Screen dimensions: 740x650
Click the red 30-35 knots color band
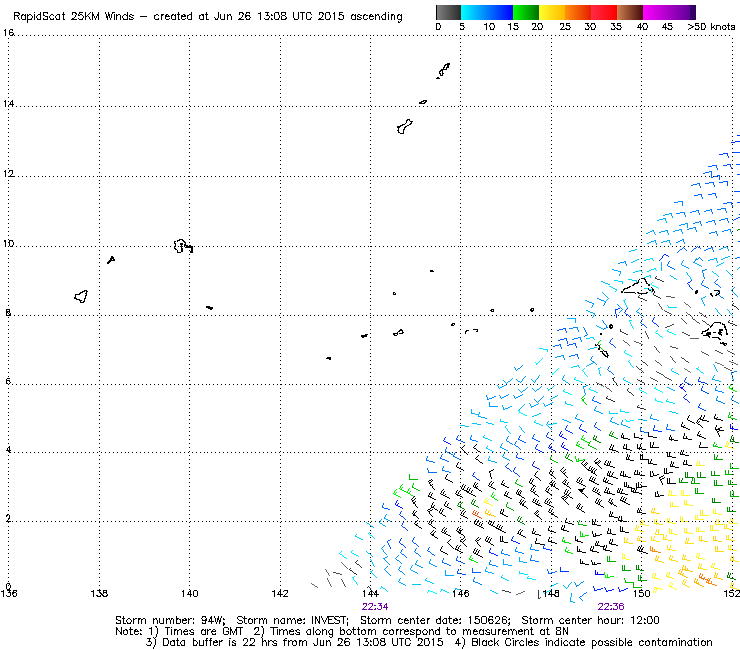click(x=604, y=12)
